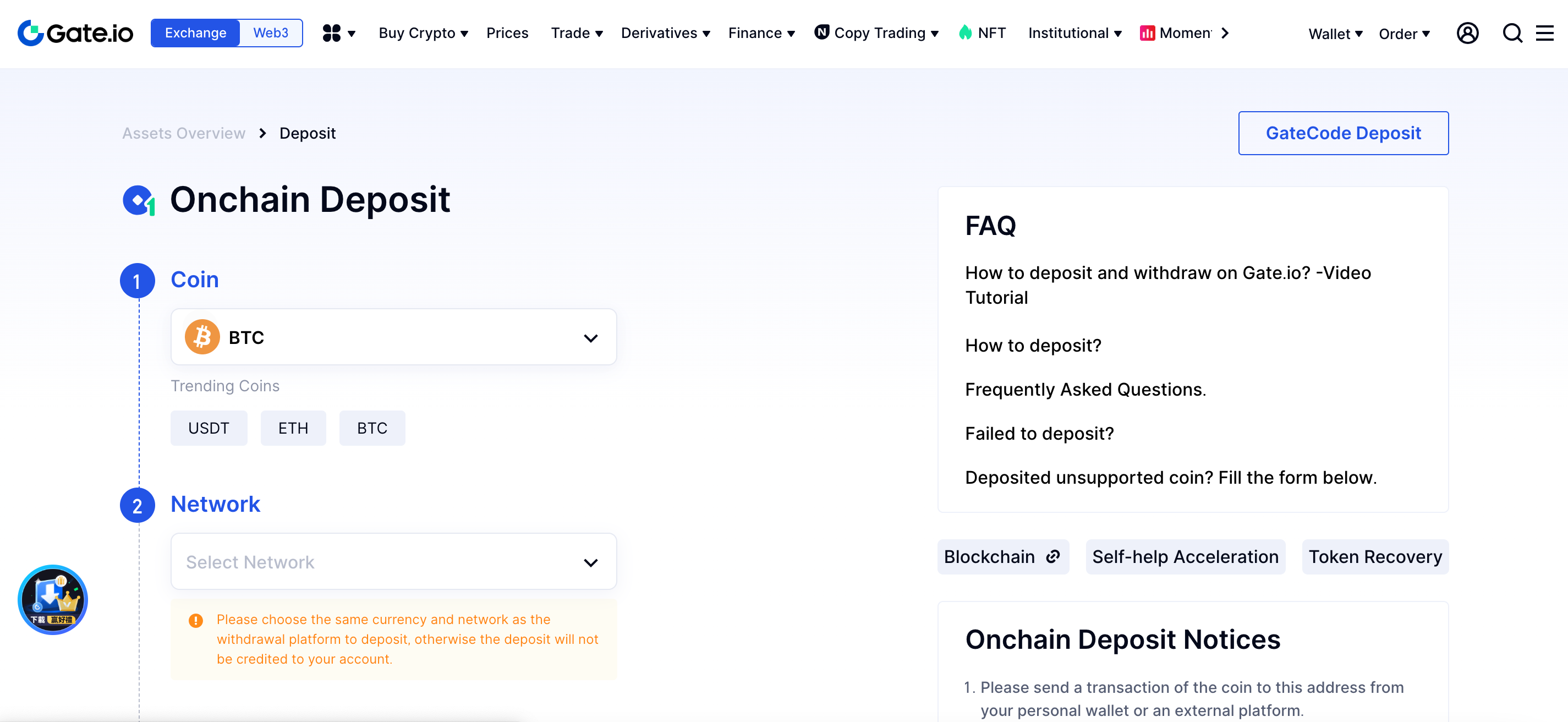
Task: Open the hamburger menu icon
Action: coord(1545,33)
